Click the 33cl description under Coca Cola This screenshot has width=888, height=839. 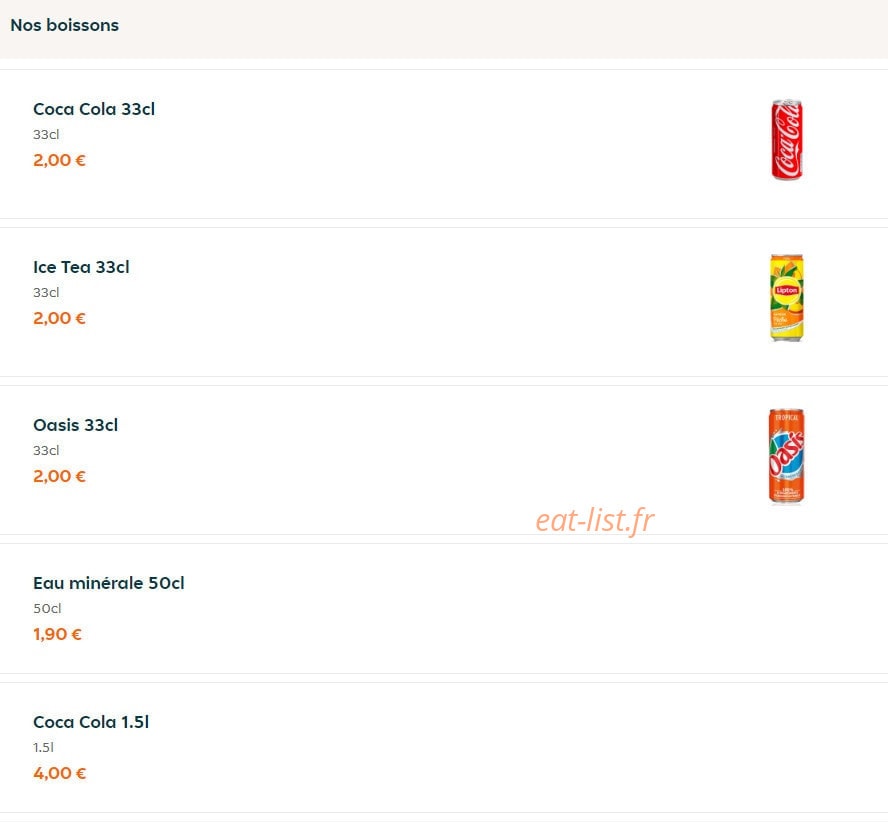(x=46, y=134)
